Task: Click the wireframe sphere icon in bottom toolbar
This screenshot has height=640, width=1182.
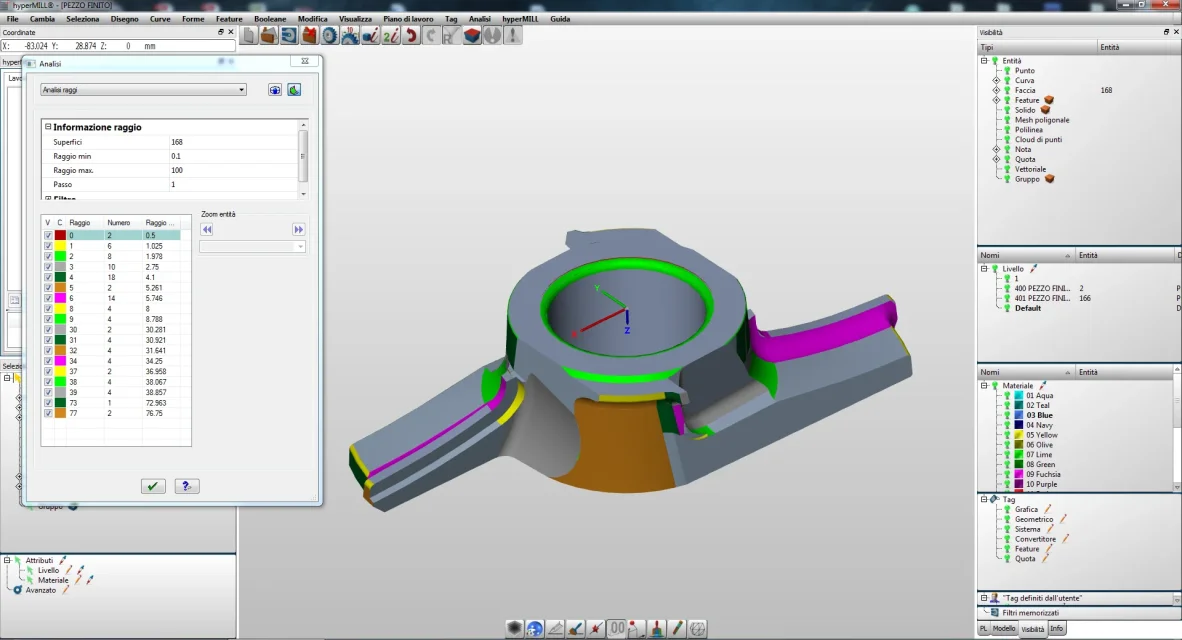Action: [x=698, y=629]
